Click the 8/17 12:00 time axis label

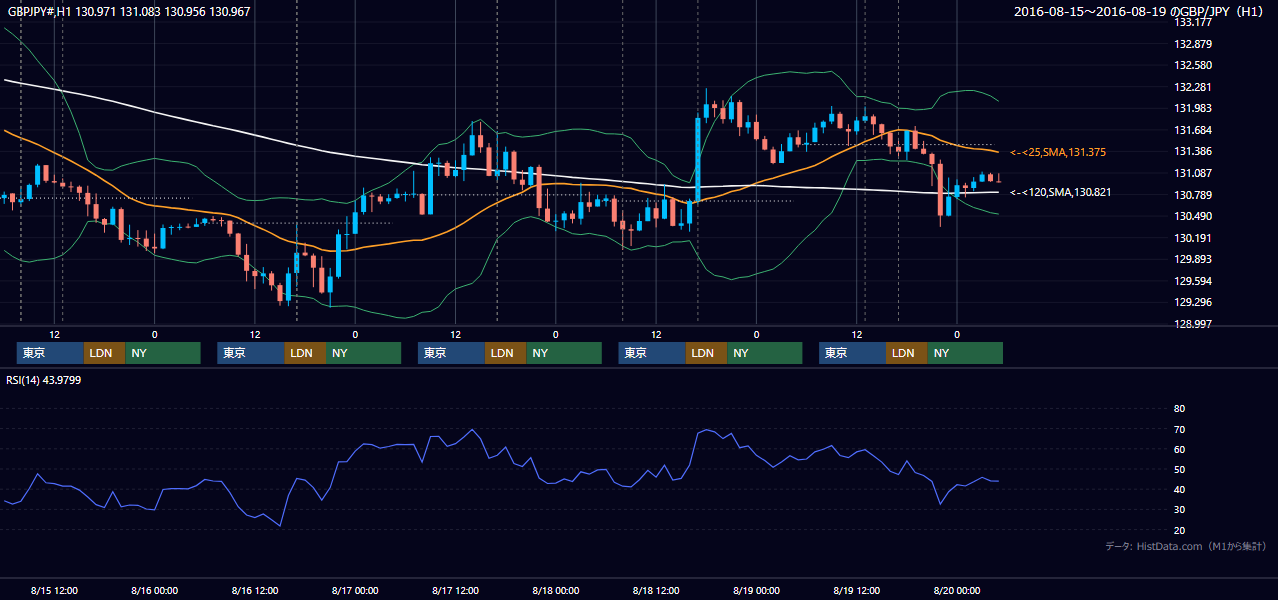[456, 590]
